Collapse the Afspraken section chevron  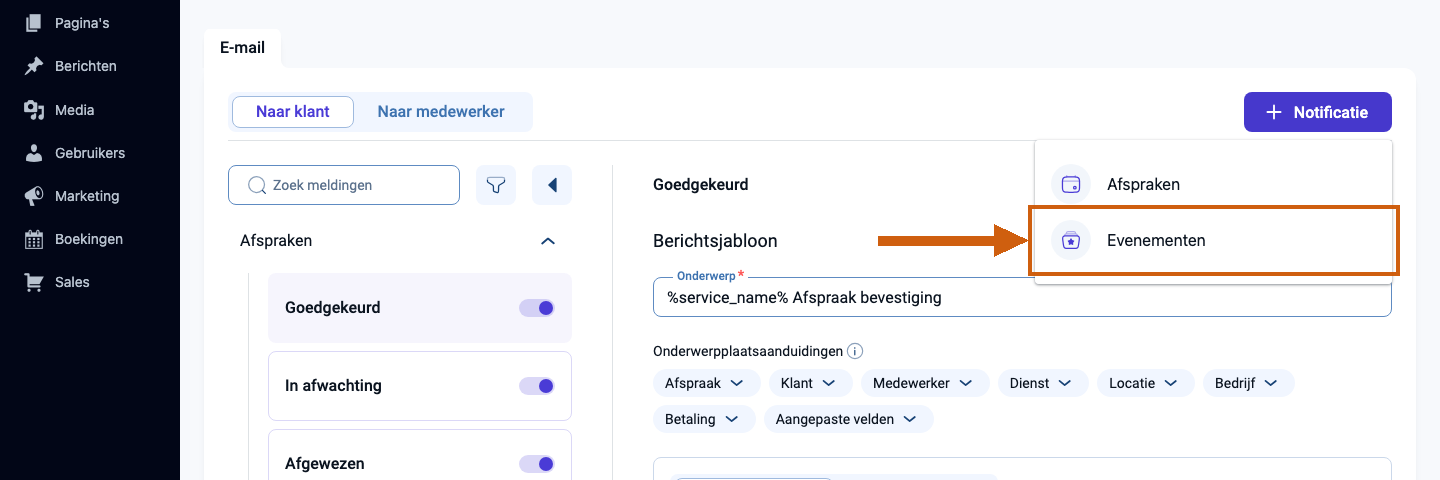coord(547,241)
